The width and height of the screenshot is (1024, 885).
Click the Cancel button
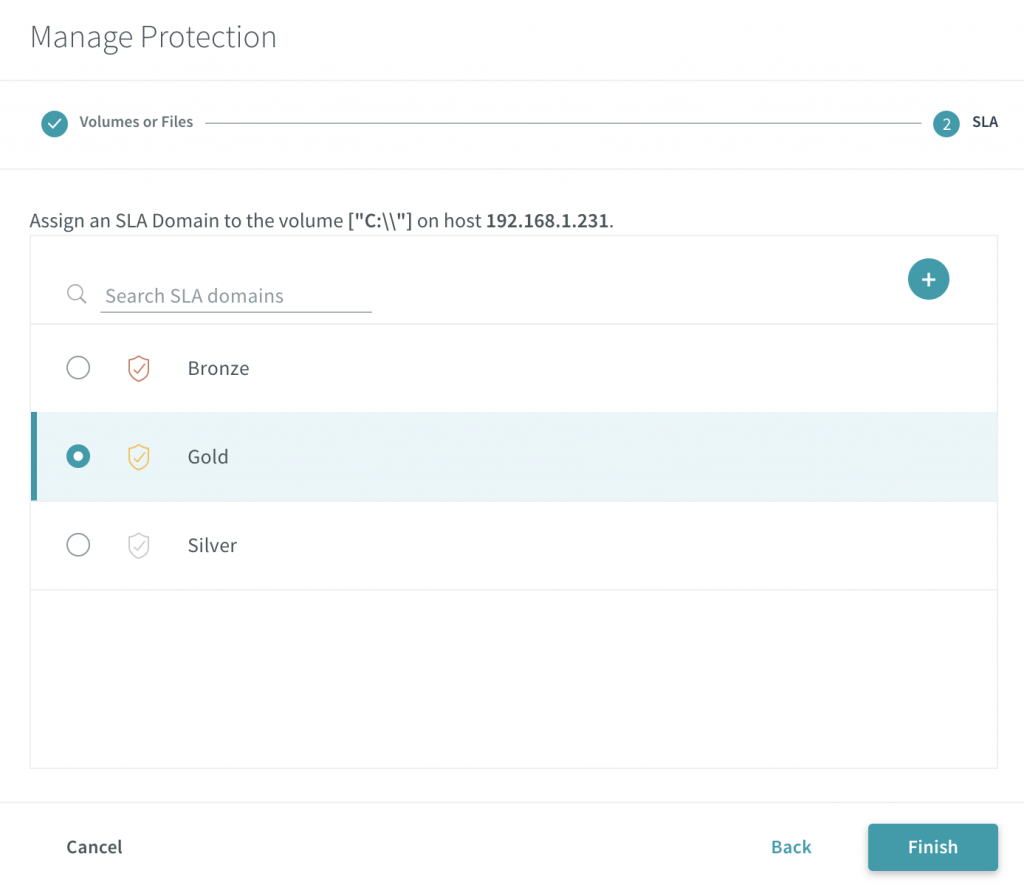pyautogui.click(x=94, y=847)
